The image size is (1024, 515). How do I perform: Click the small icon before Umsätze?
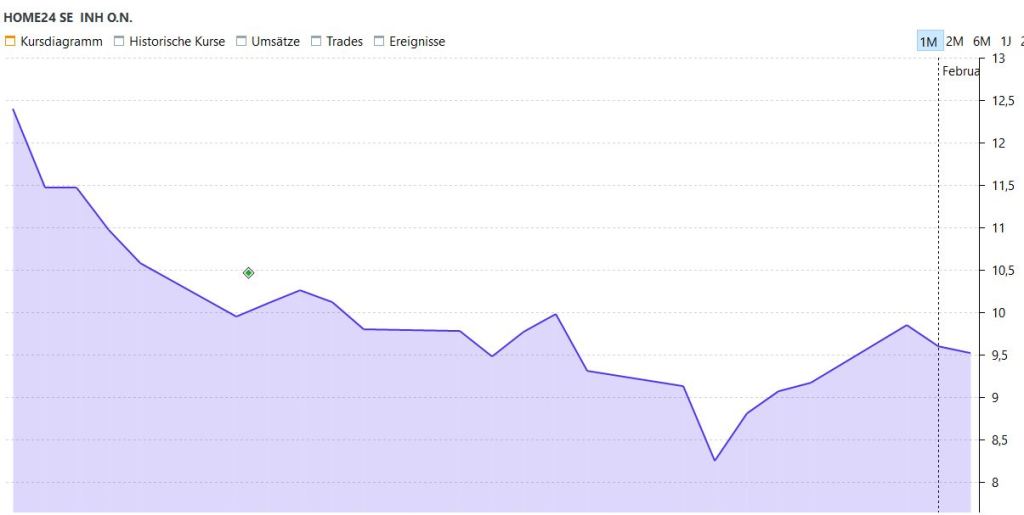(x=241, y=41)
